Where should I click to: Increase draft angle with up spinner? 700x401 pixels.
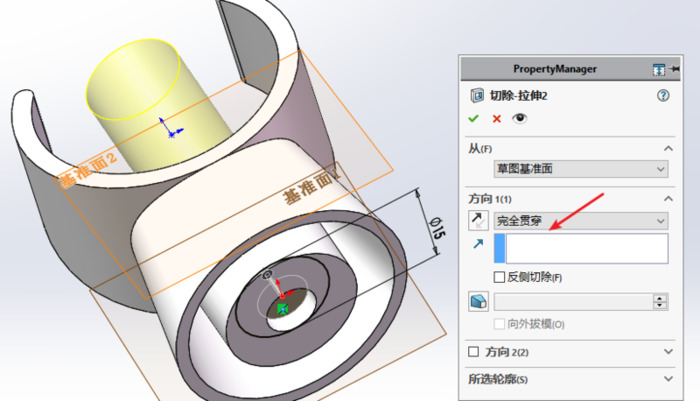click(x=660, y=298)
